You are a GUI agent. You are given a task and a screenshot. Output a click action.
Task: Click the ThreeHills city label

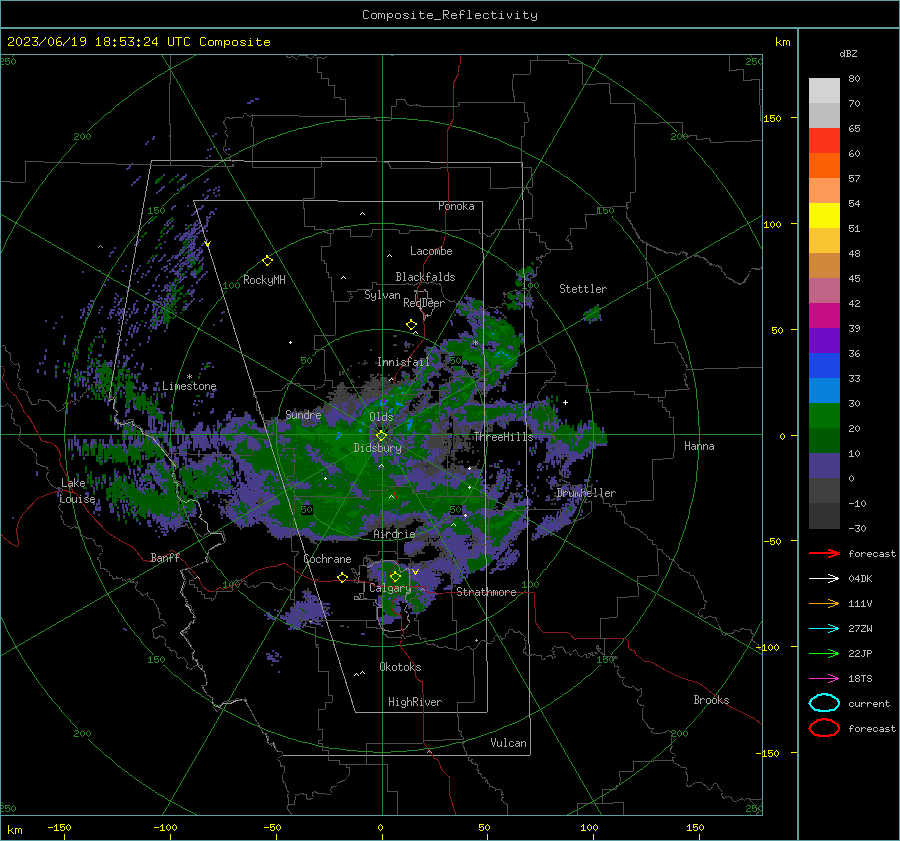(503, 437)
